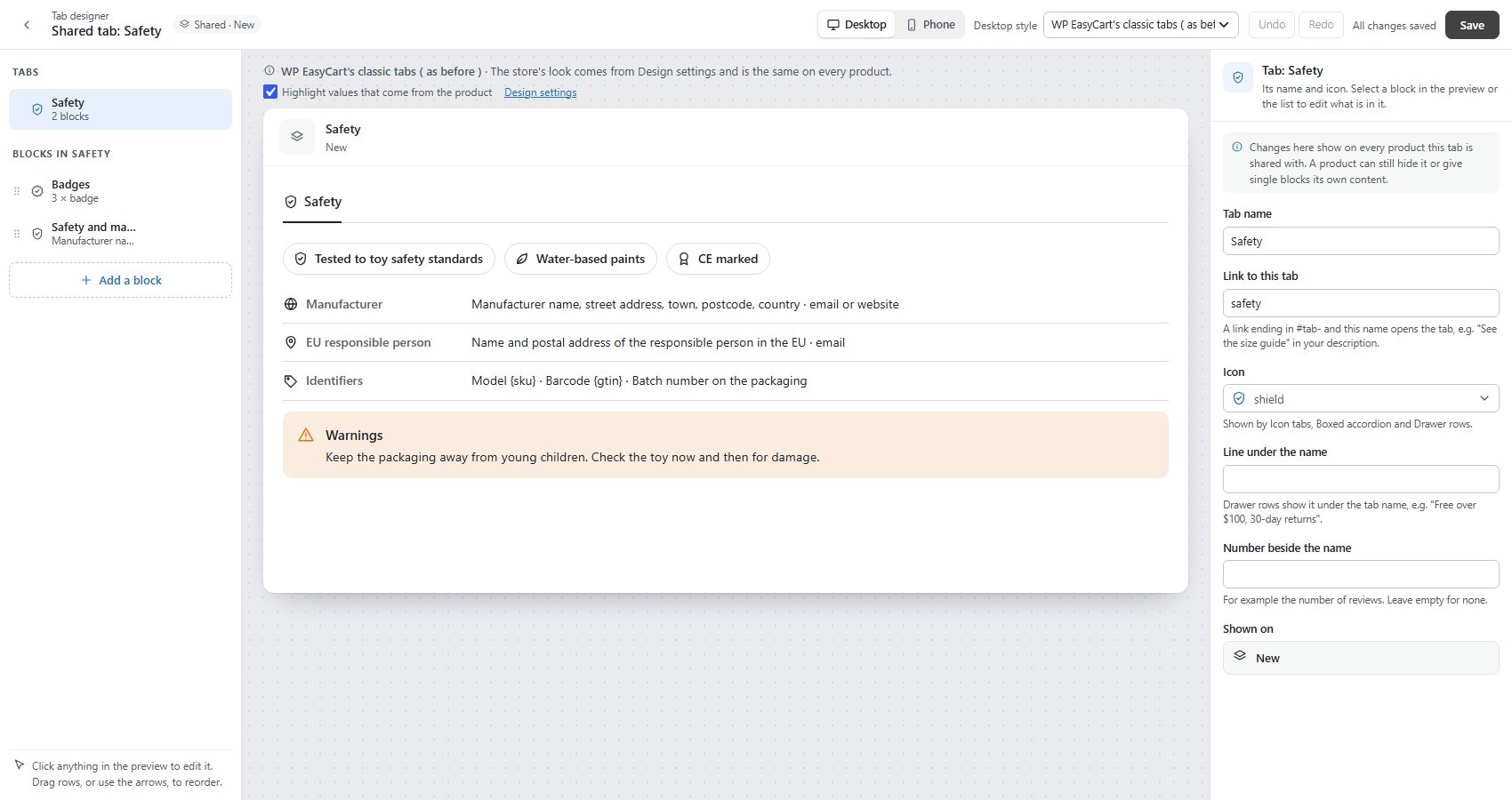1512x800 pixels.
Task: Click the layers icon beside Safety New header
Action: [297, 137]
